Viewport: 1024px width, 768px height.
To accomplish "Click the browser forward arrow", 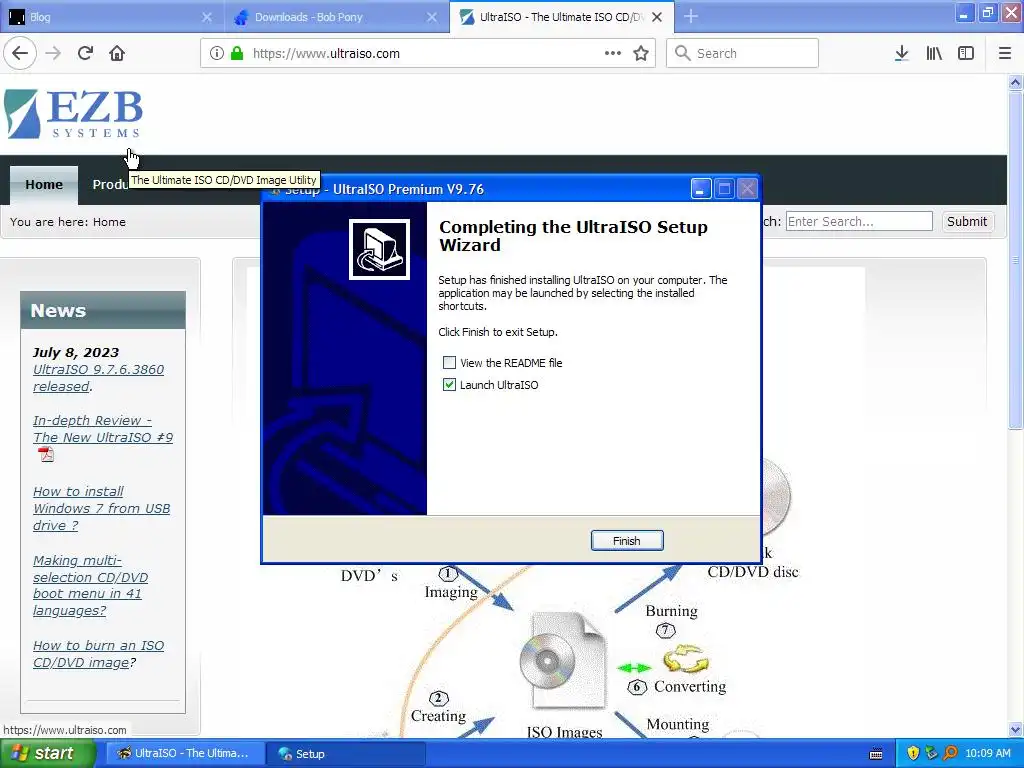I will click(x=54, y=54).
